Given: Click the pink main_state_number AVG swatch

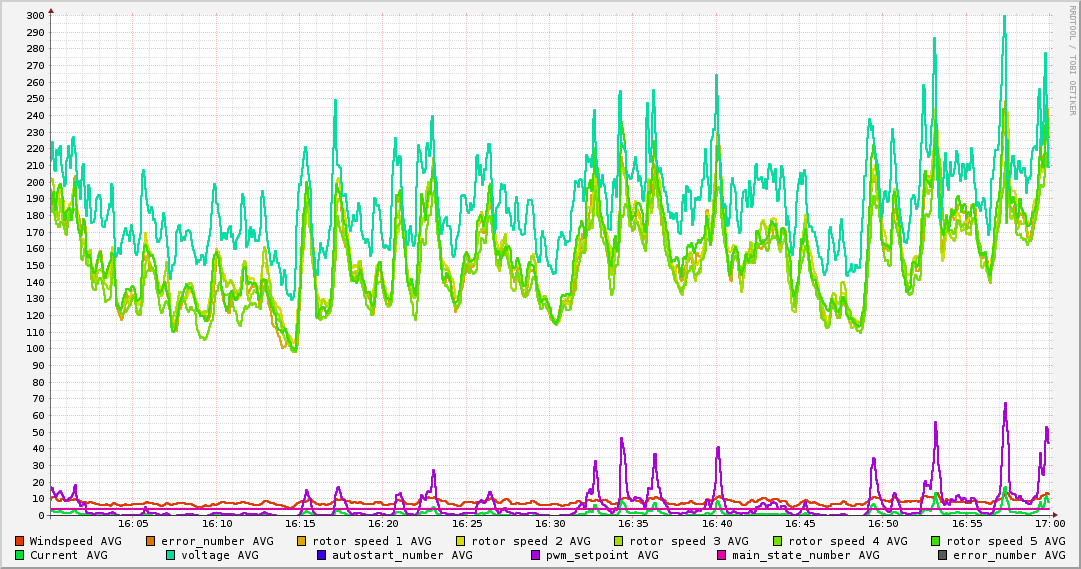Looking at the screenshot, I should tap(722, 555).
